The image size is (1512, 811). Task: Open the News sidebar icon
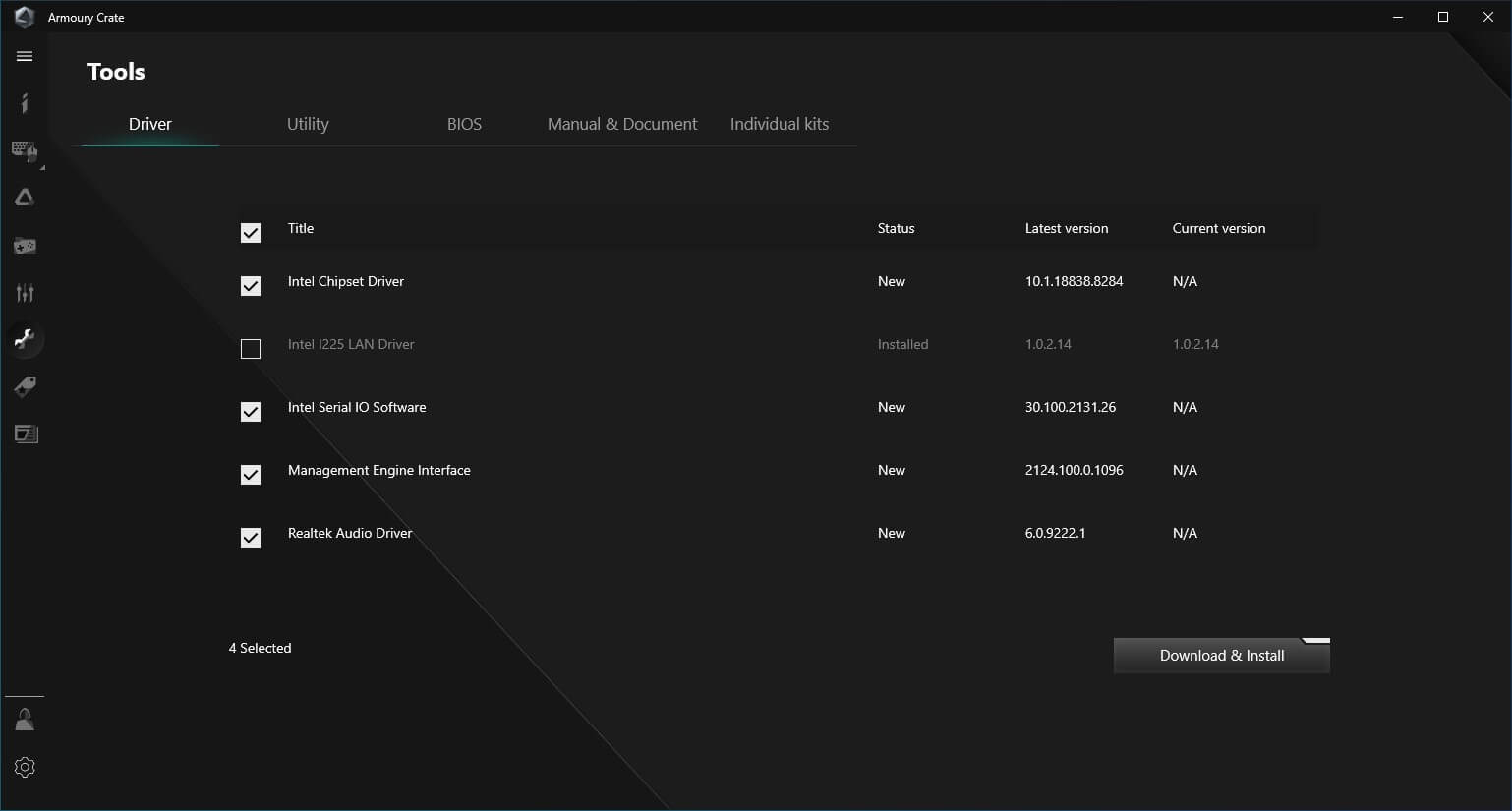click(x=26, y=434)
